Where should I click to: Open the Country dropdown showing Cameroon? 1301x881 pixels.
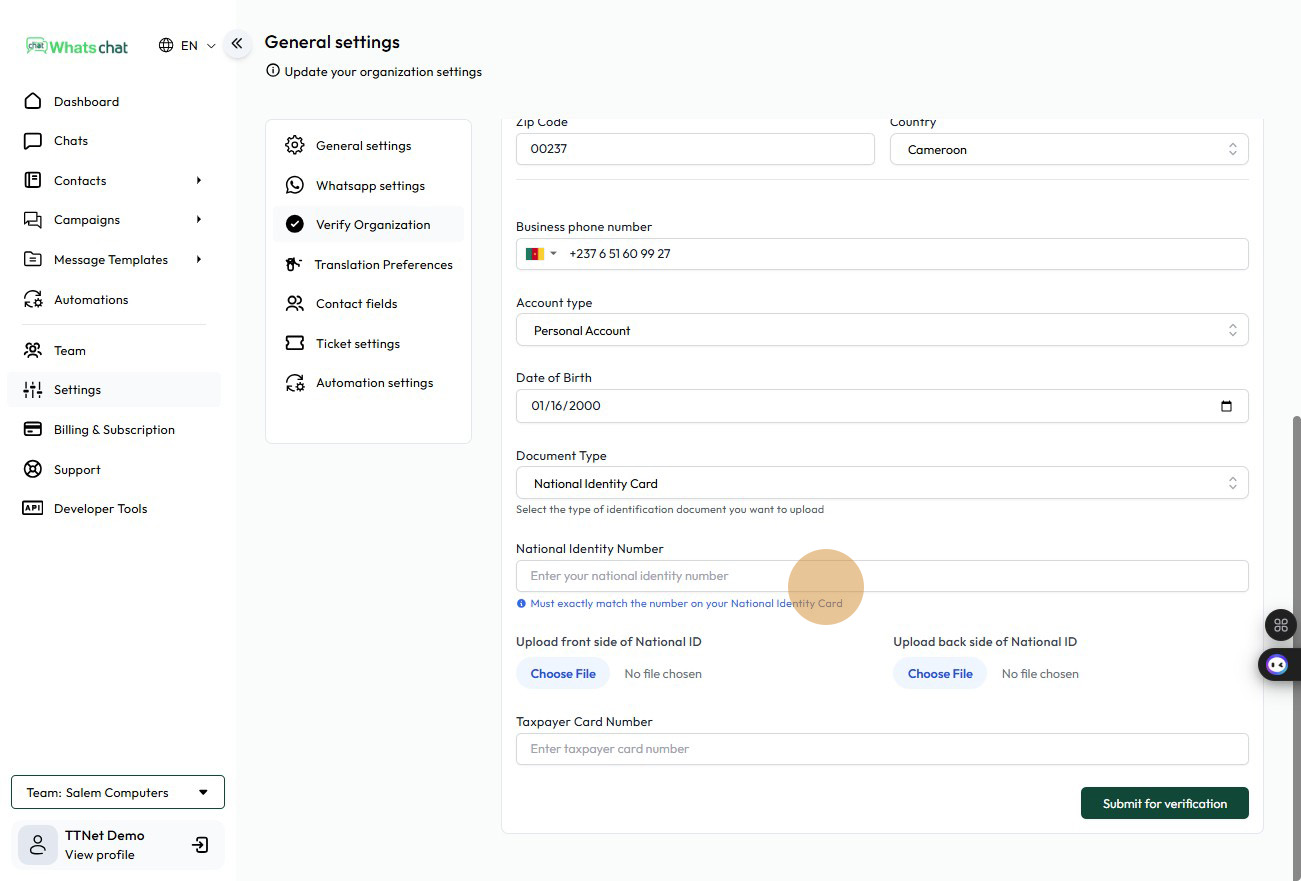1068,150
